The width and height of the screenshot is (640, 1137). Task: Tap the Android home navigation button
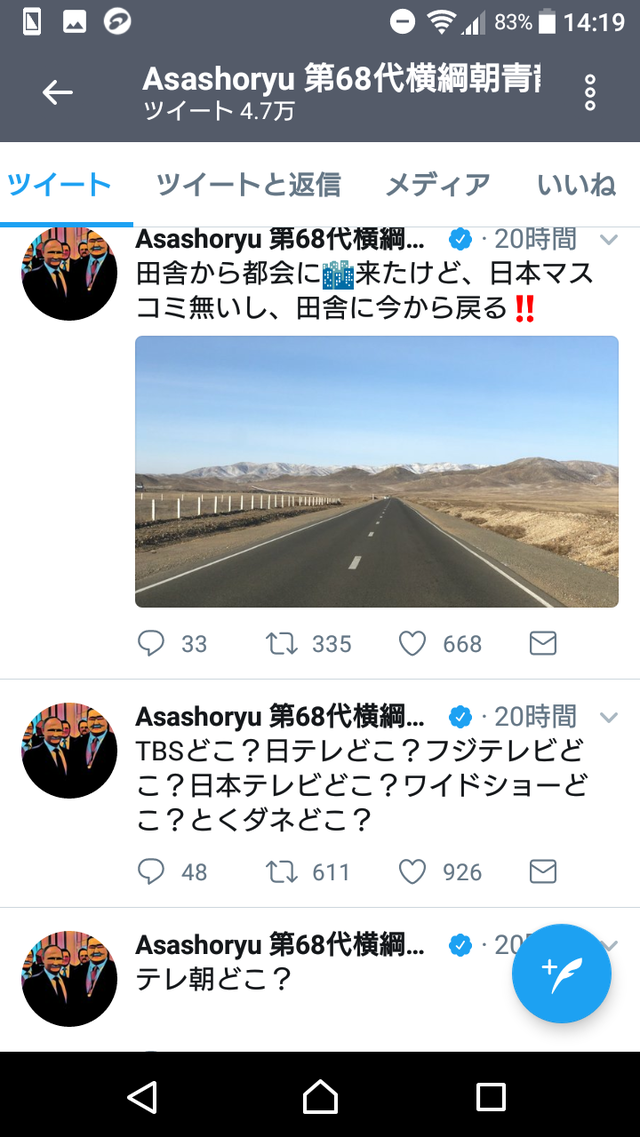(320, 1096)
